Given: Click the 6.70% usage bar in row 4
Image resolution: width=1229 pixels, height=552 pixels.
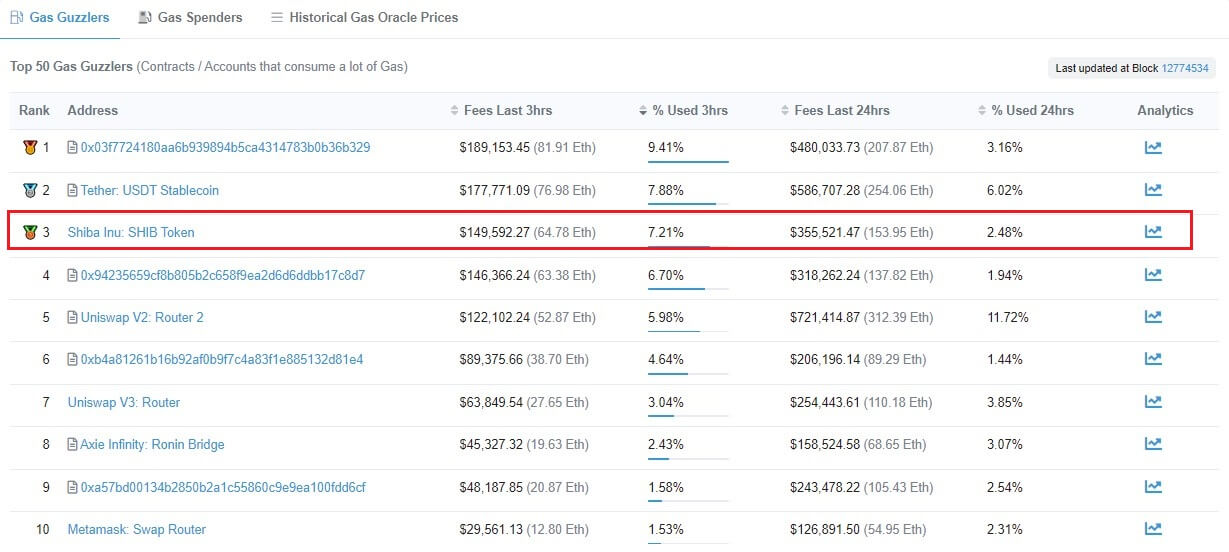Looking at the screenshot, I should click(x=688, y=289).
